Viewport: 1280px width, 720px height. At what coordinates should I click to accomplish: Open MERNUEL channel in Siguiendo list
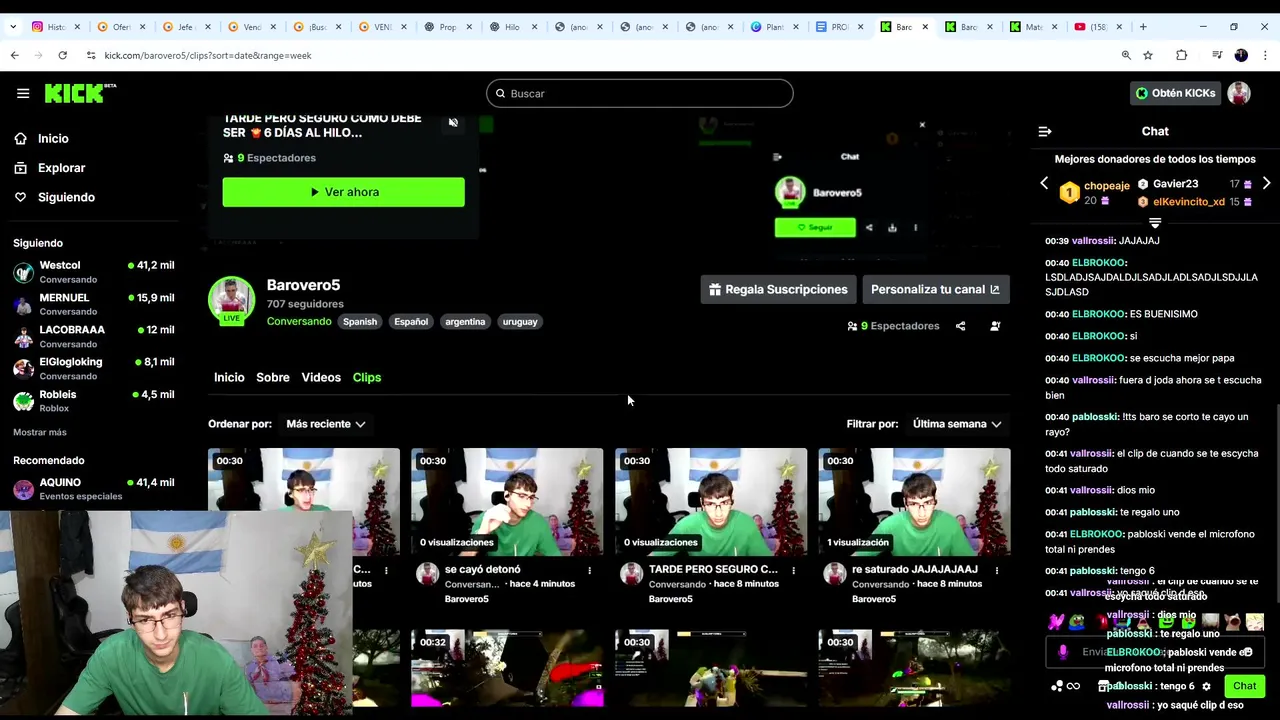pos(93,304)
